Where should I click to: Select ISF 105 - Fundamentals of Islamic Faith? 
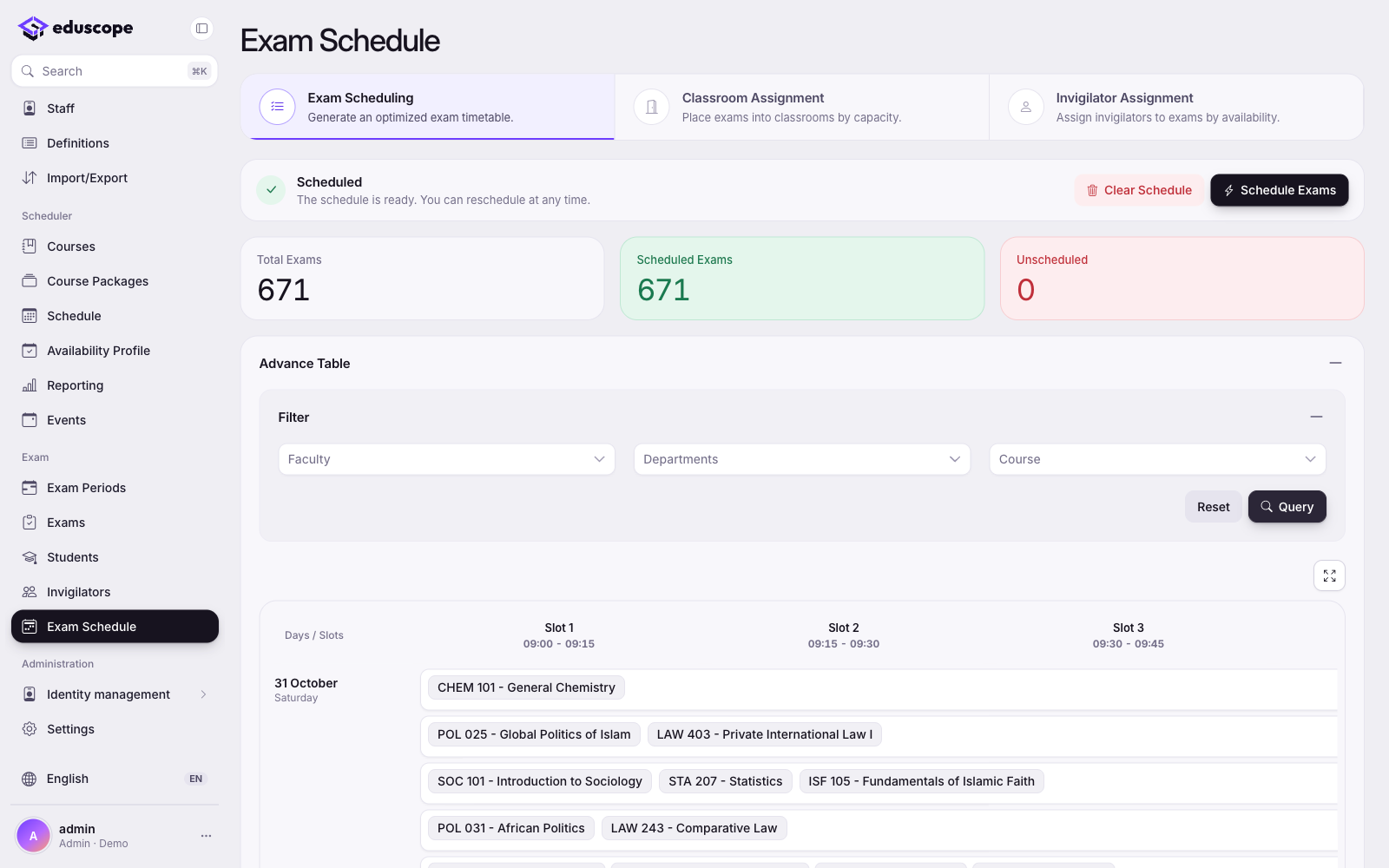[922, 781]
